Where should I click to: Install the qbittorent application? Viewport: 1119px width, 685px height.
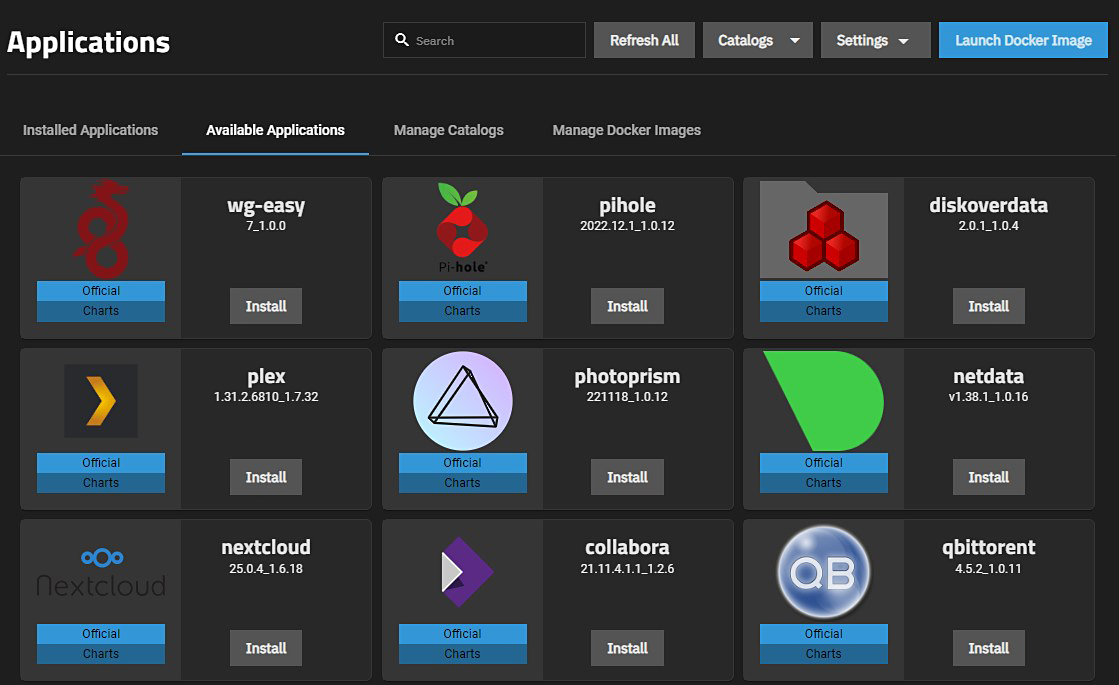pos(988,648)
